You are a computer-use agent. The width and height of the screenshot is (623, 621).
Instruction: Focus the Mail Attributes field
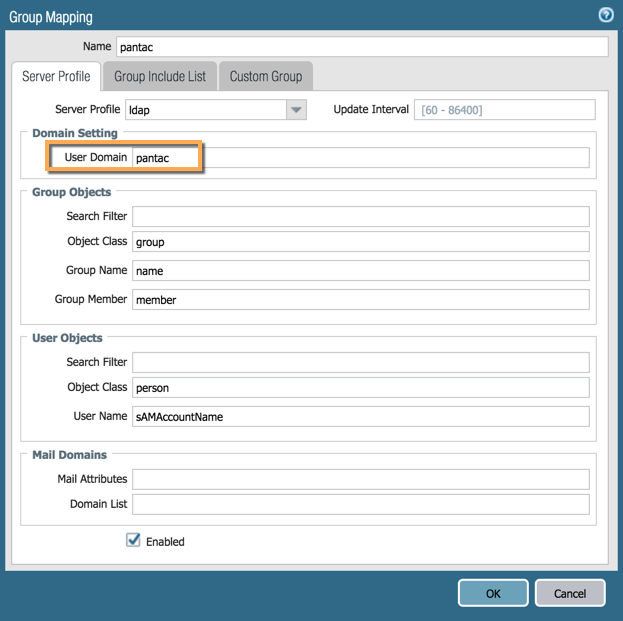pyautogui.click(x=361, y=479)
